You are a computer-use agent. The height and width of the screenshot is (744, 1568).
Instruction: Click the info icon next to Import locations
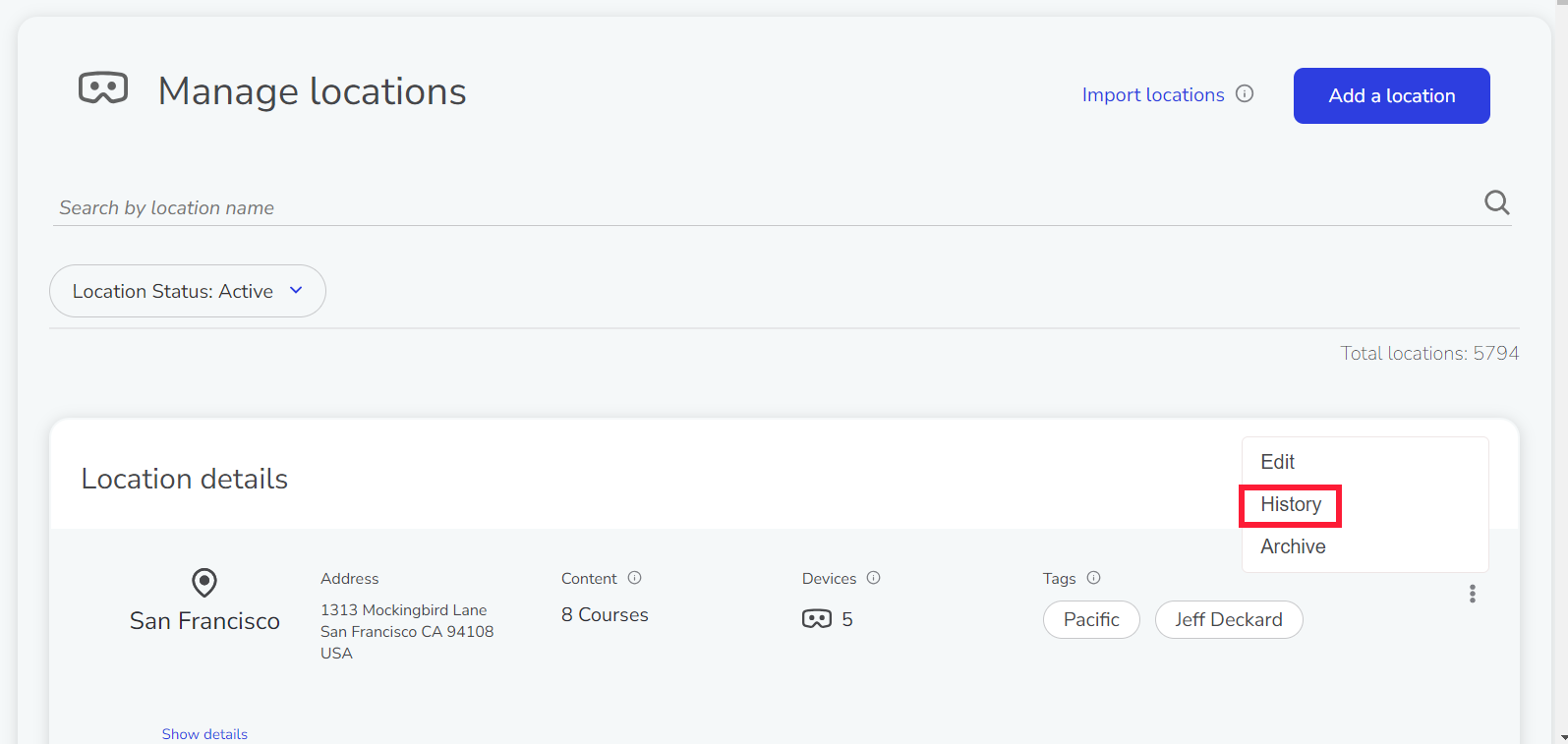[x=1245, y=94]
